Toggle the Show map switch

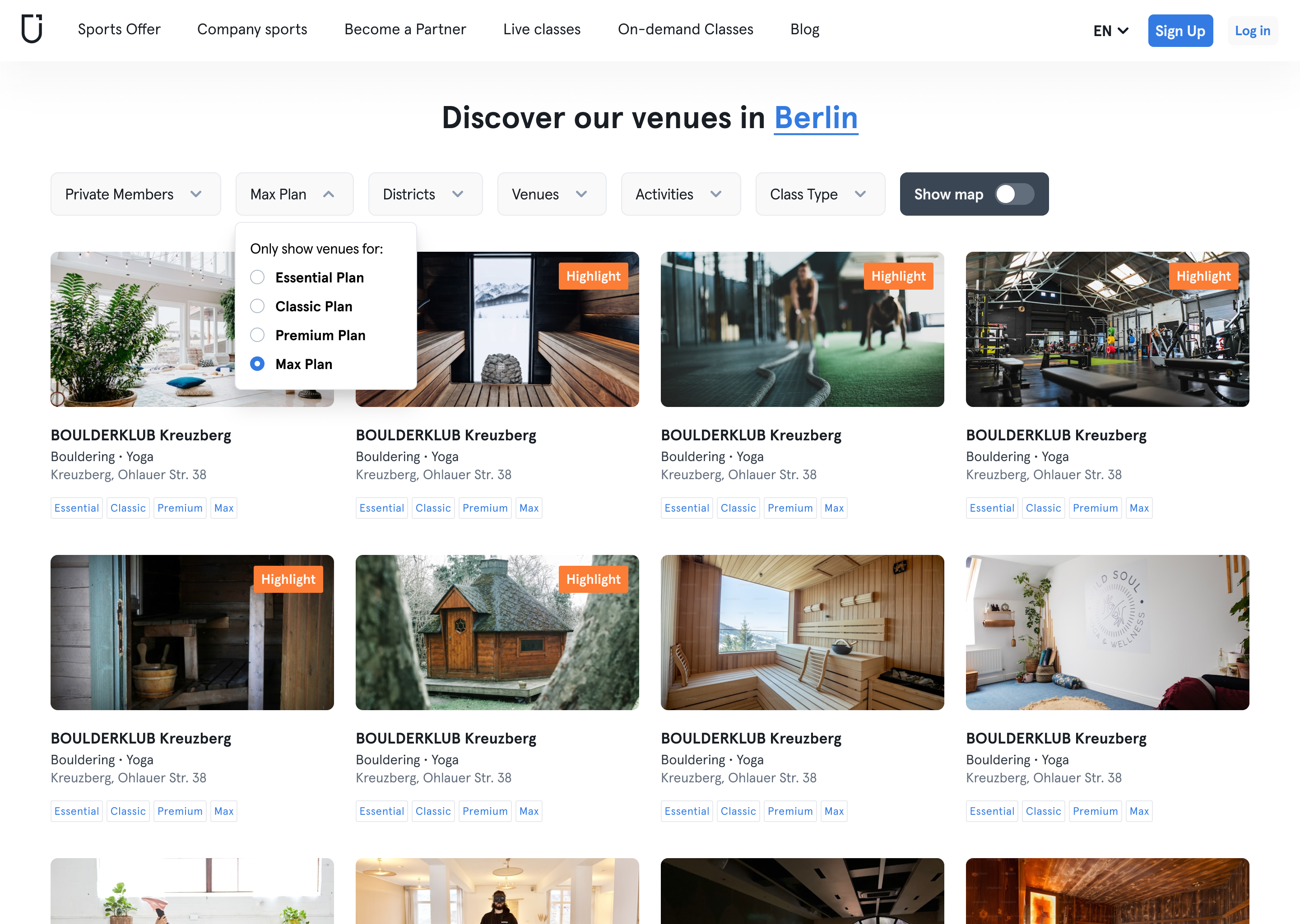click(x=1014, y=194)
